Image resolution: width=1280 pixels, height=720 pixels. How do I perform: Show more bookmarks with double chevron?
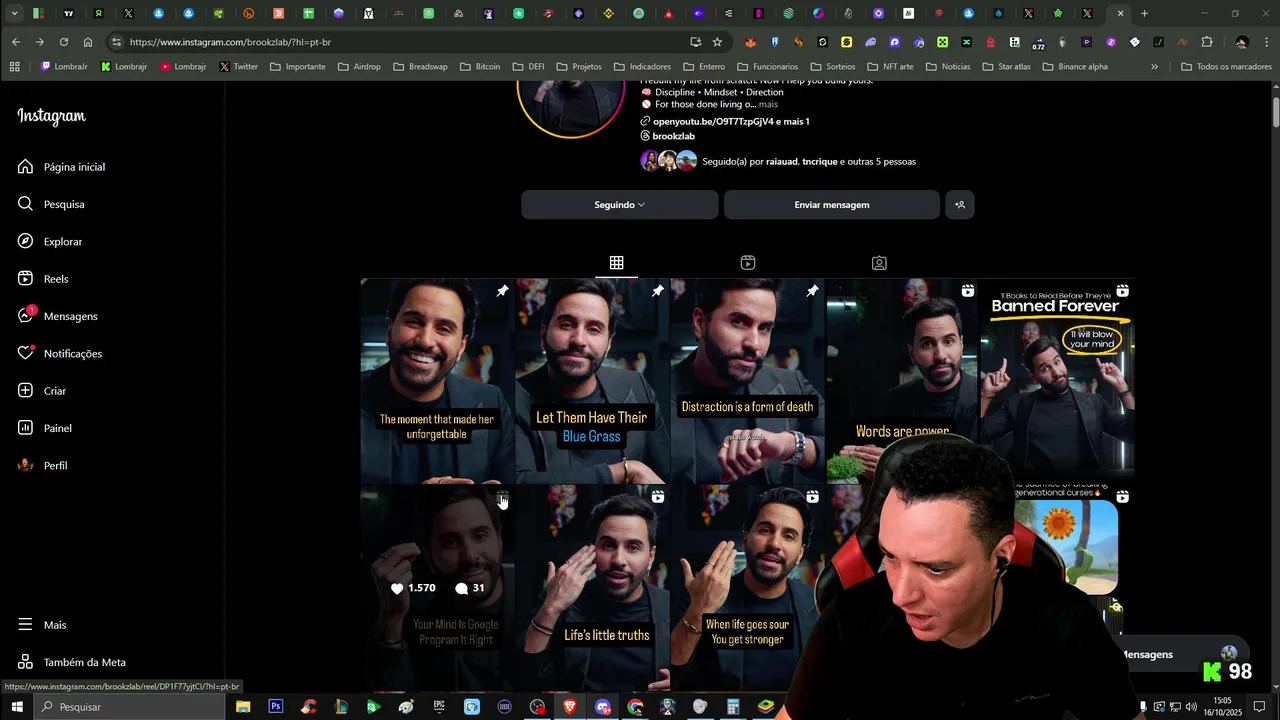coord(1154,67)
